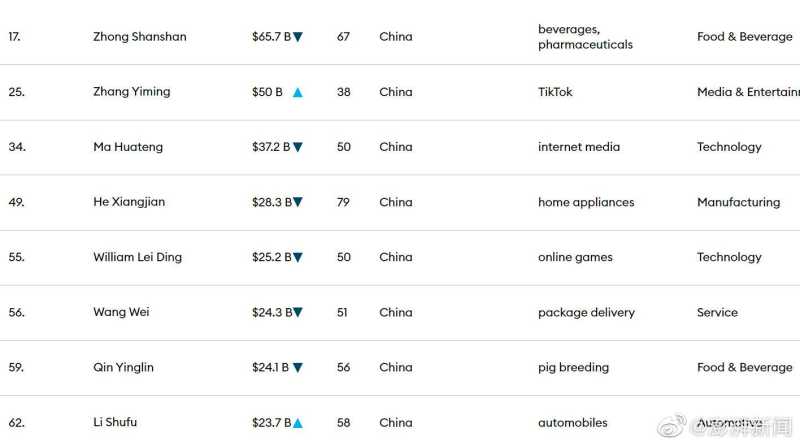
Task: Click the down arrow beside $65.7 B
Action: point(297,37)
